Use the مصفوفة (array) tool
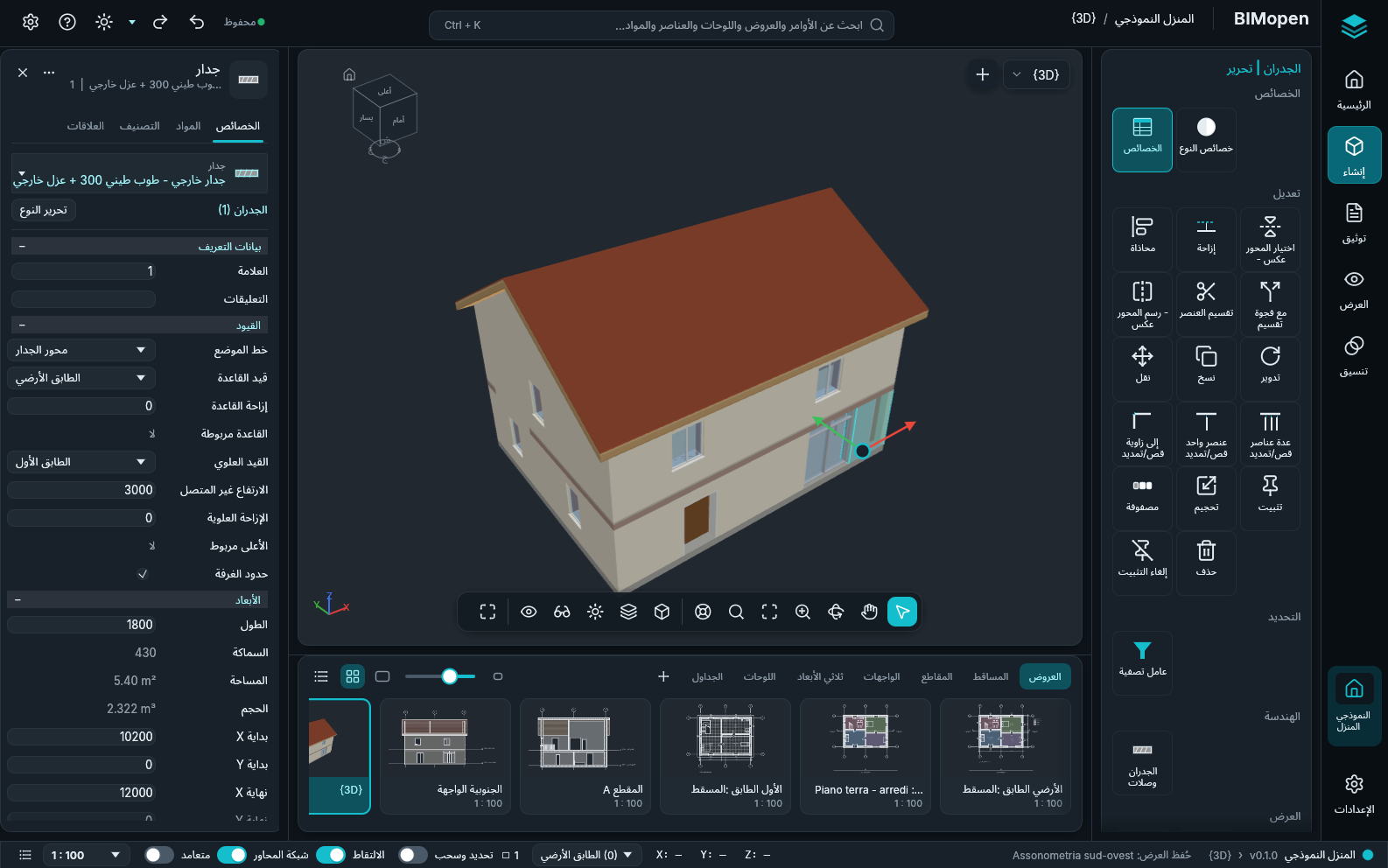The width and height of the screenshot is (1388, 868). click(x=1142, y=498)
